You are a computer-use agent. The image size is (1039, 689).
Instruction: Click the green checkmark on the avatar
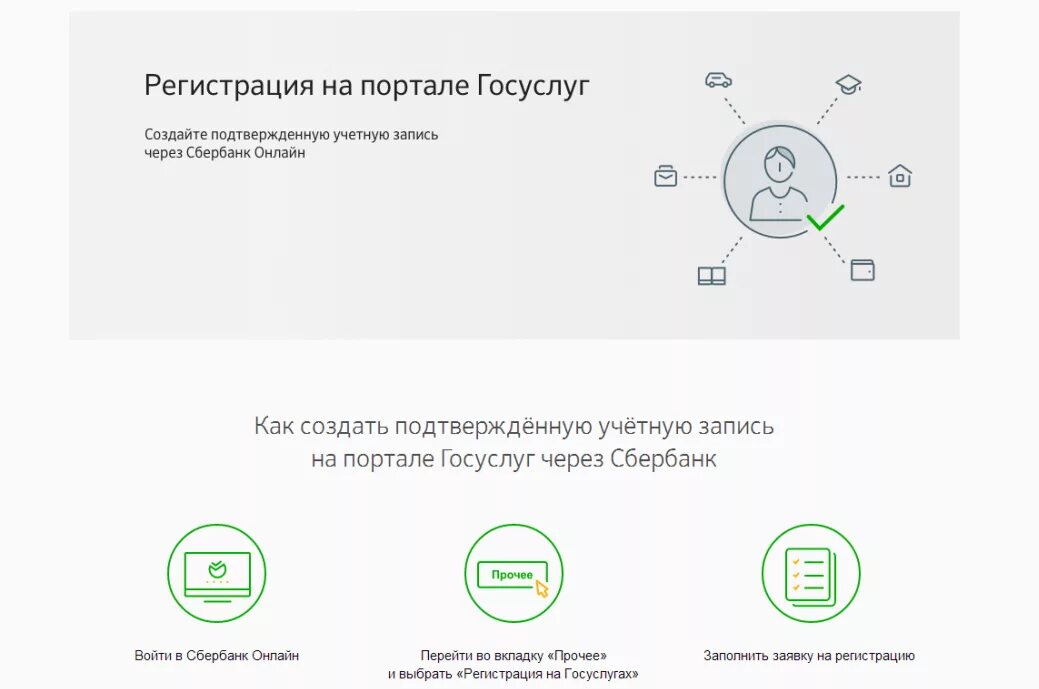[825, 217]
